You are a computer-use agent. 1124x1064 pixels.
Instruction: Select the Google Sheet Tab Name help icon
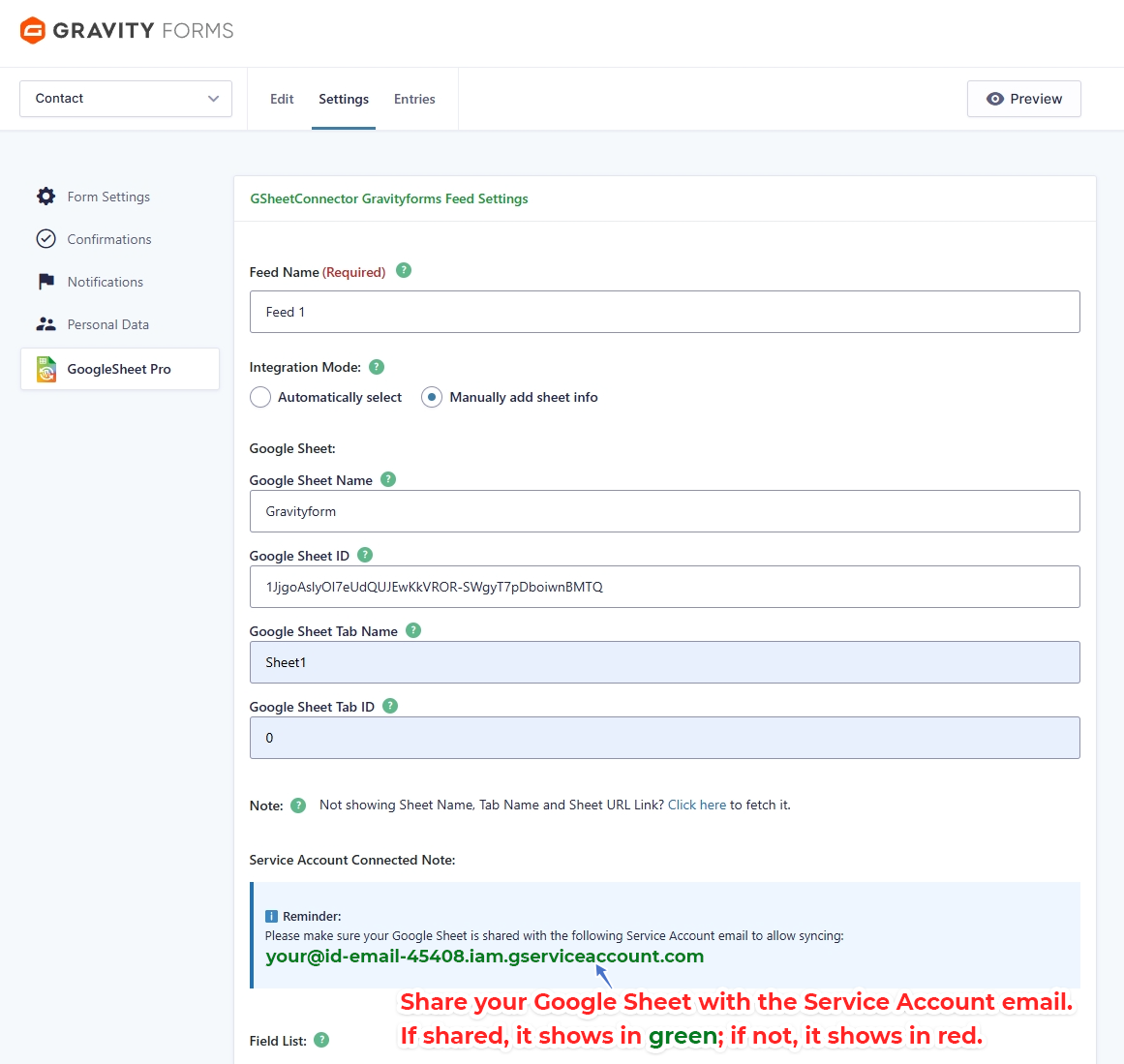pos(412,630)
